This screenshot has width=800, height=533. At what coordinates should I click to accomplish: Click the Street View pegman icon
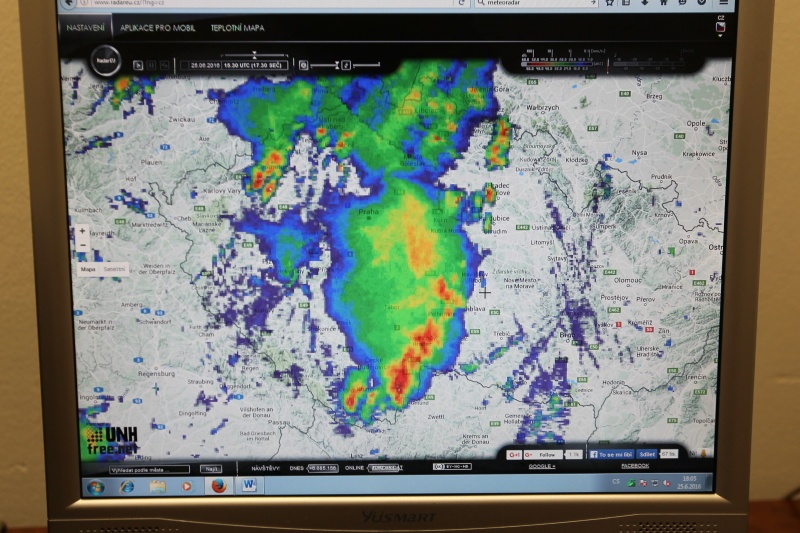tap(704, 453)
